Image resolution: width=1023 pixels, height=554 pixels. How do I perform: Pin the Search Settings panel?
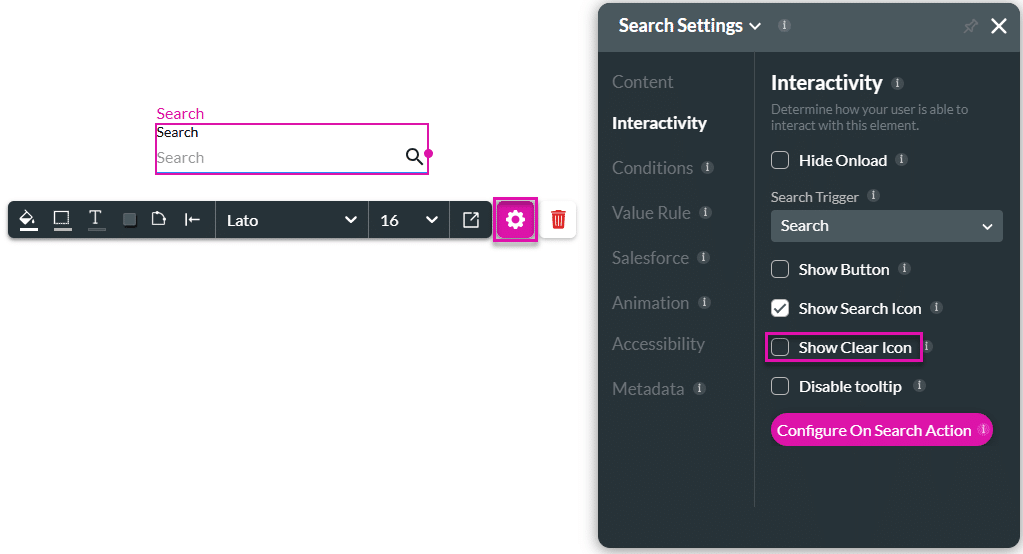(969, 27)
